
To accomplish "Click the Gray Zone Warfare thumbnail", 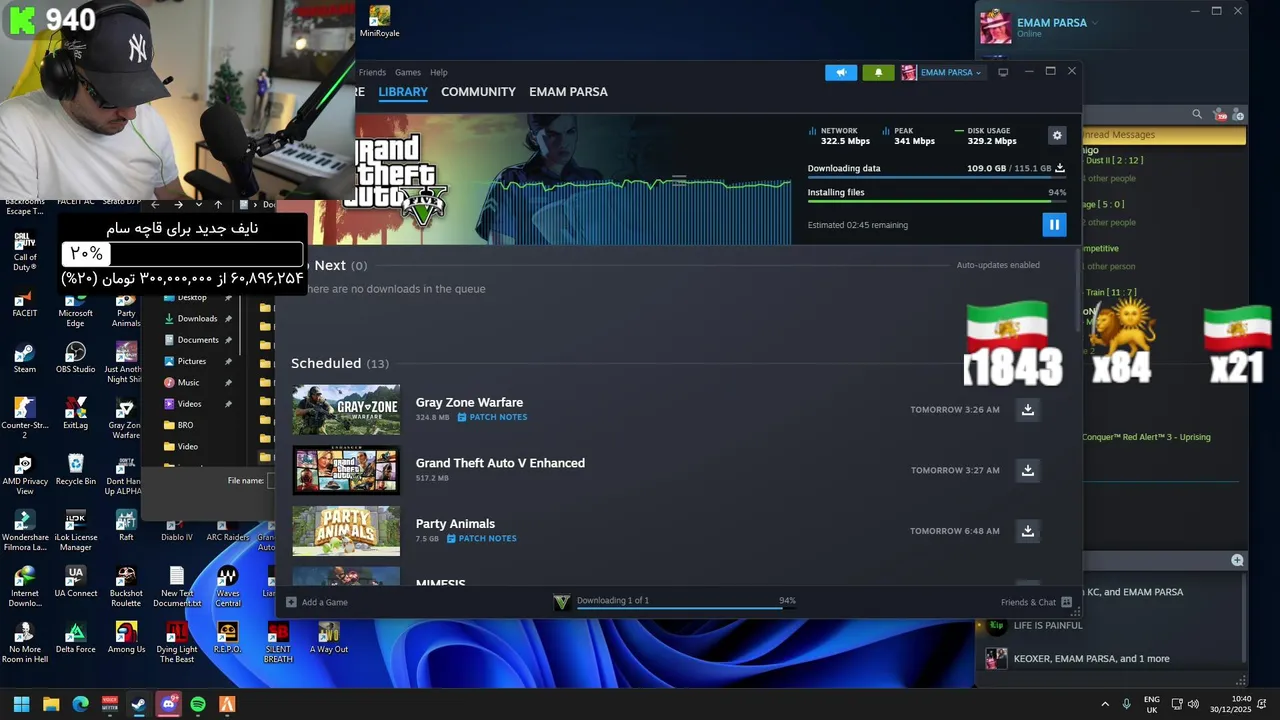I will tap(346, 410).
